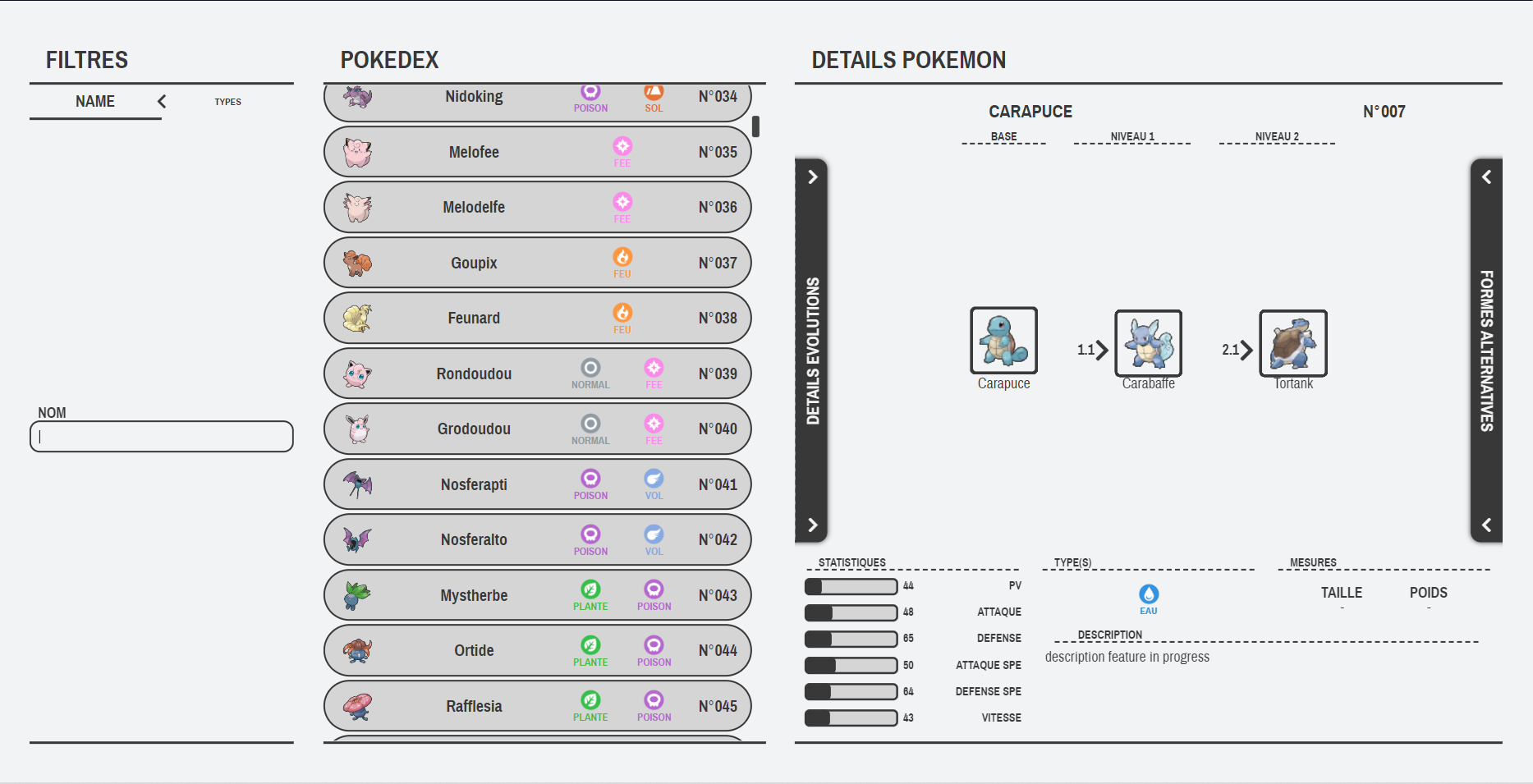Click the ATTAQUE SPE stat bar

(x=851, y=665)
